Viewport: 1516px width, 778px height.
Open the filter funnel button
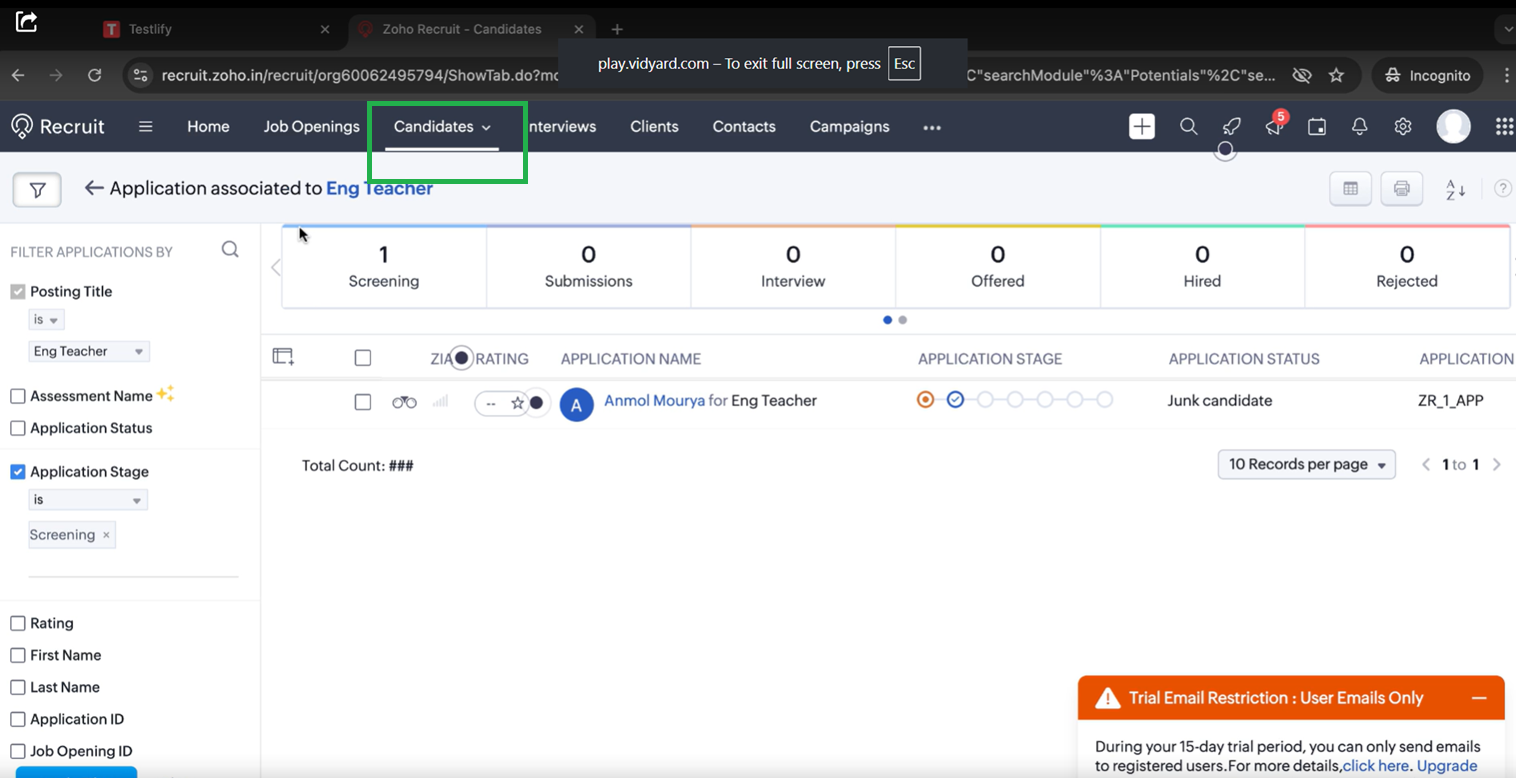point(37,189)
